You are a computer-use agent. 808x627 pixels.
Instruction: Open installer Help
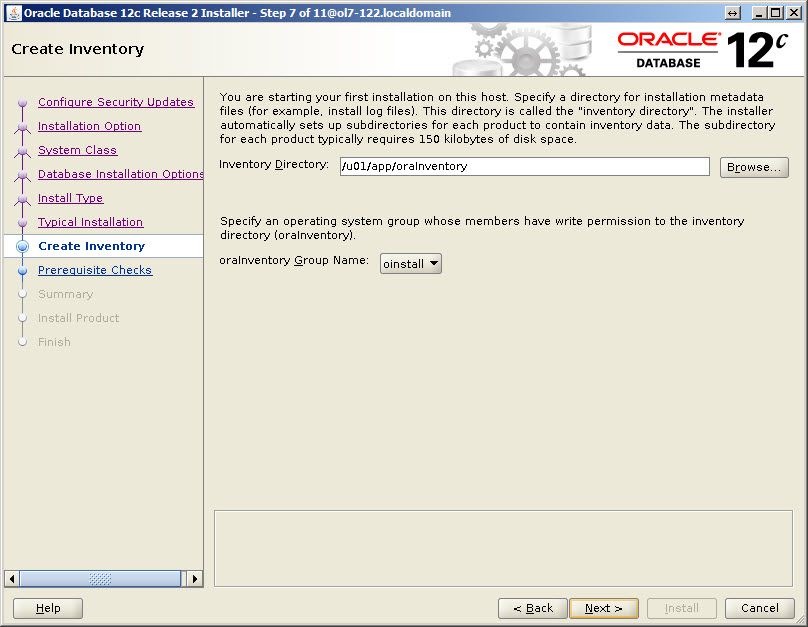click(48, 608)
